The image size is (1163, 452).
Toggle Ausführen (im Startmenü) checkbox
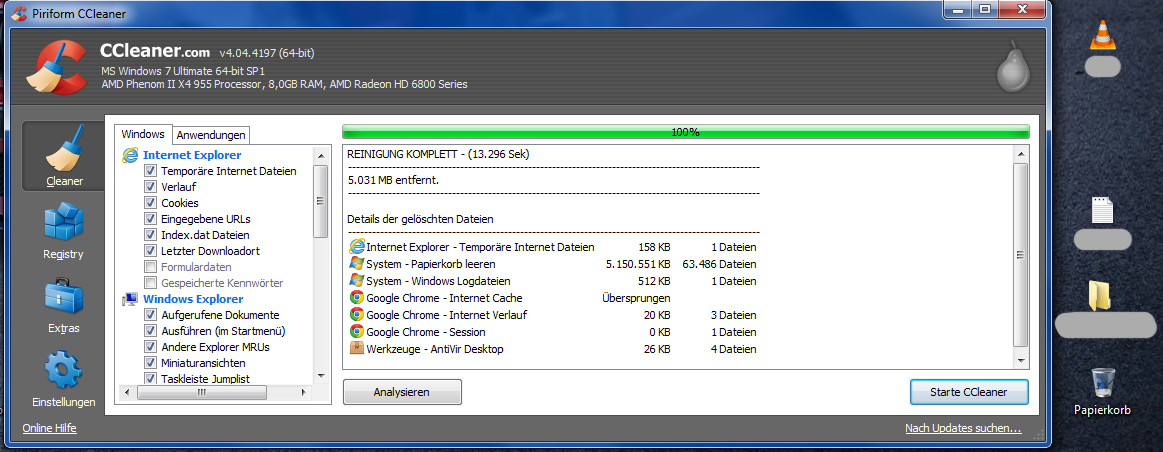(x=151, y=331)
